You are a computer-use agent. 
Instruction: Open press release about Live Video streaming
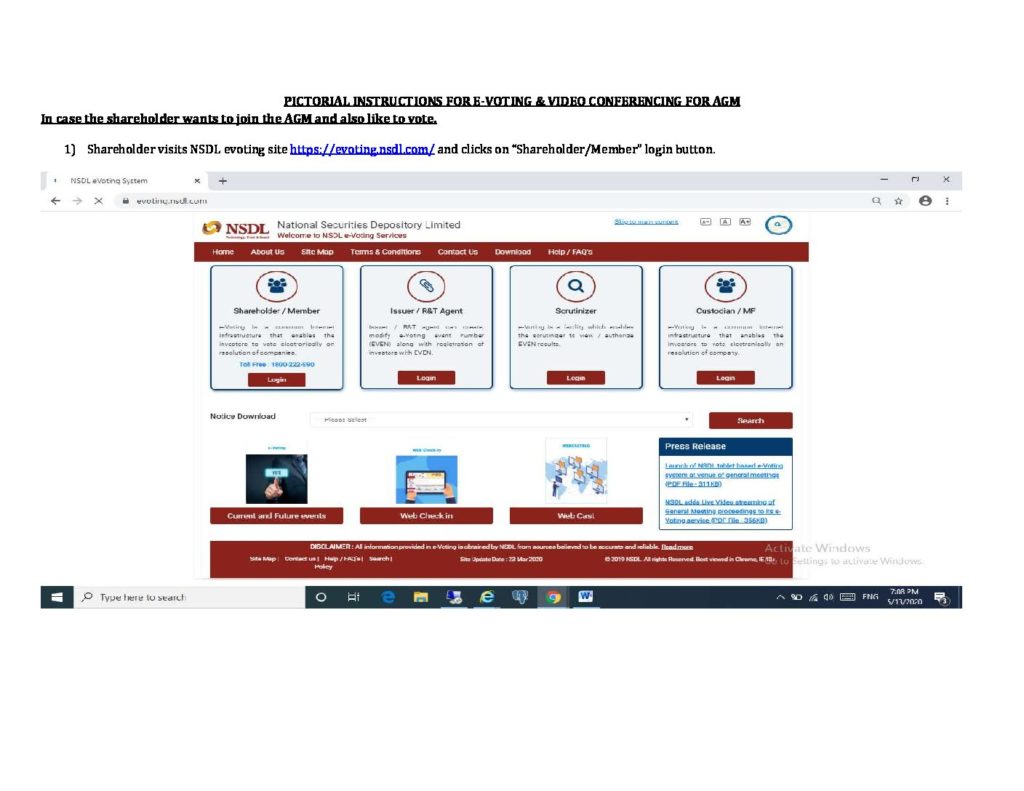pyautogui.click(x=722, y=511)
